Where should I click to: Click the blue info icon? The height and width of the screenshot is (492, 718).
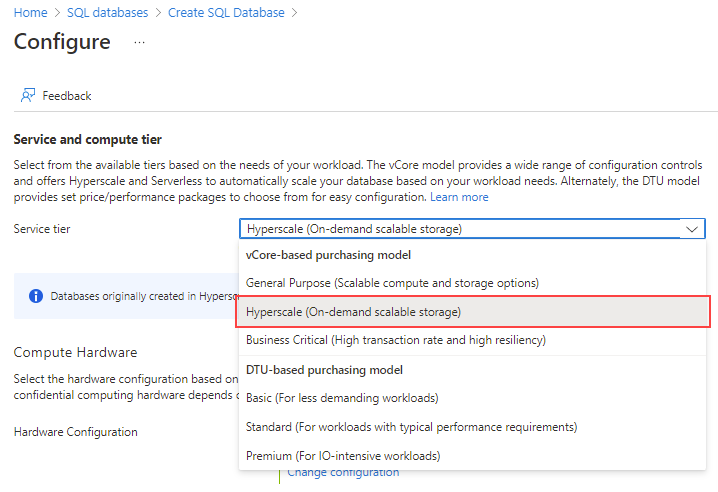(36, 296)
